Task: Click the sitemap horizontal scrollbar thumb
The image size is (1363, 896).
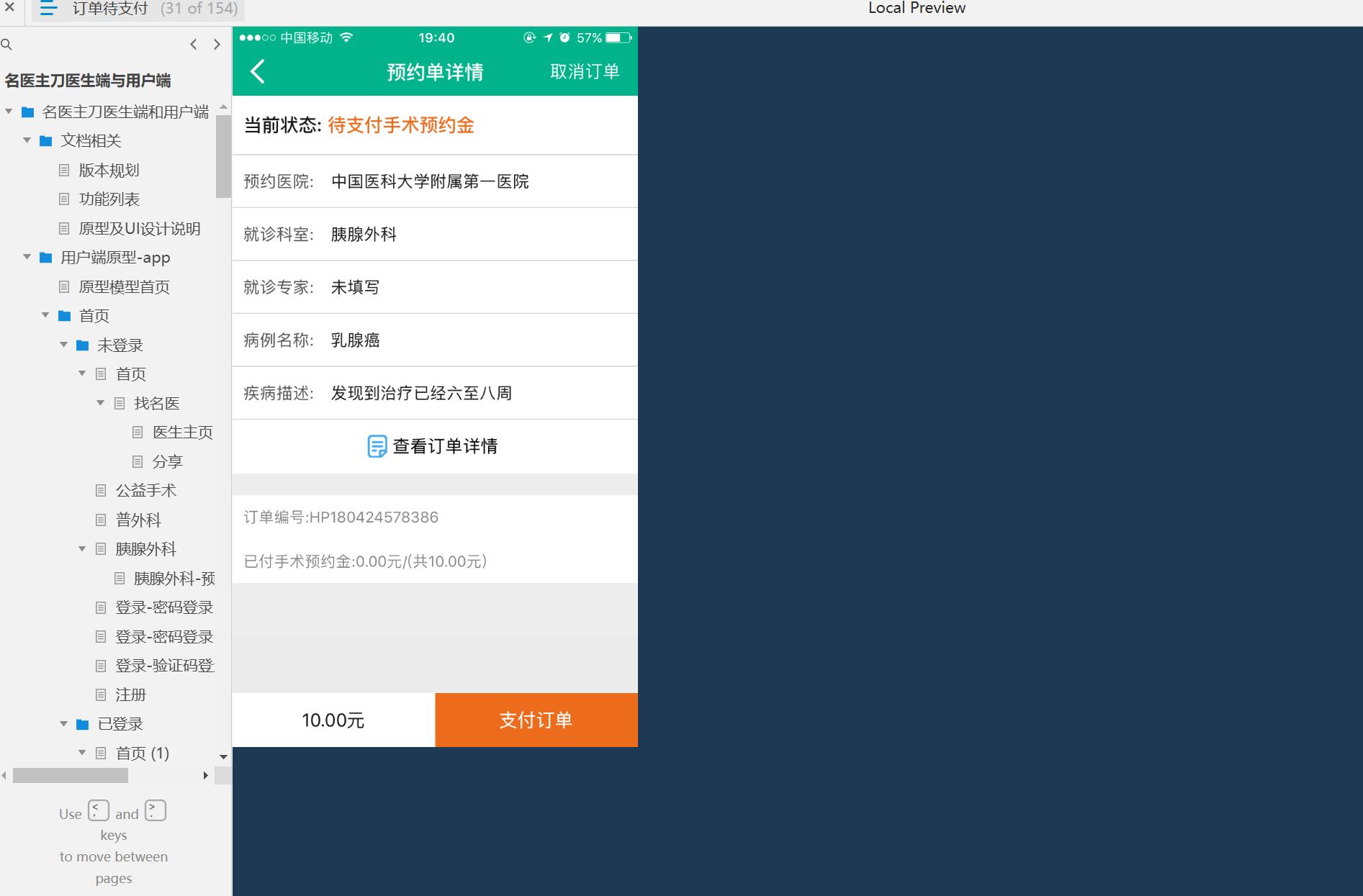Action: 71,775
